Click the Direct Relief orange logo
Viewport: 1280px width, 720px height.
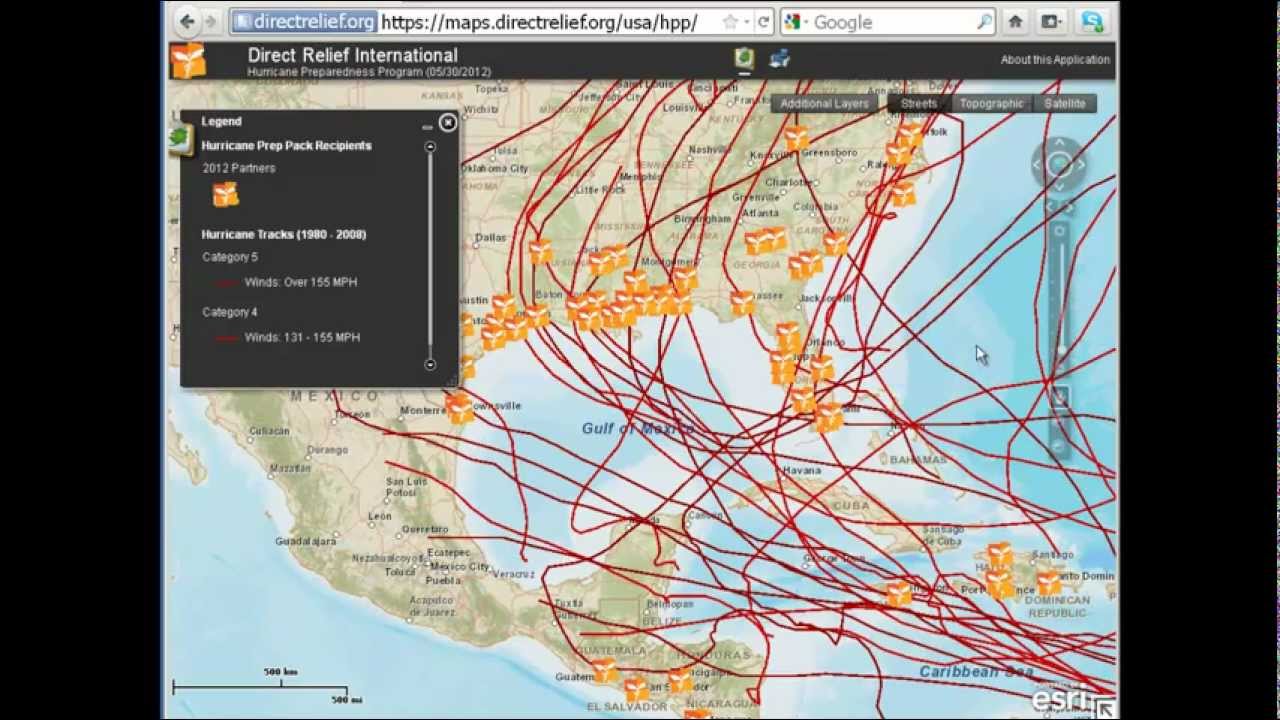click(x=187, y=61)
